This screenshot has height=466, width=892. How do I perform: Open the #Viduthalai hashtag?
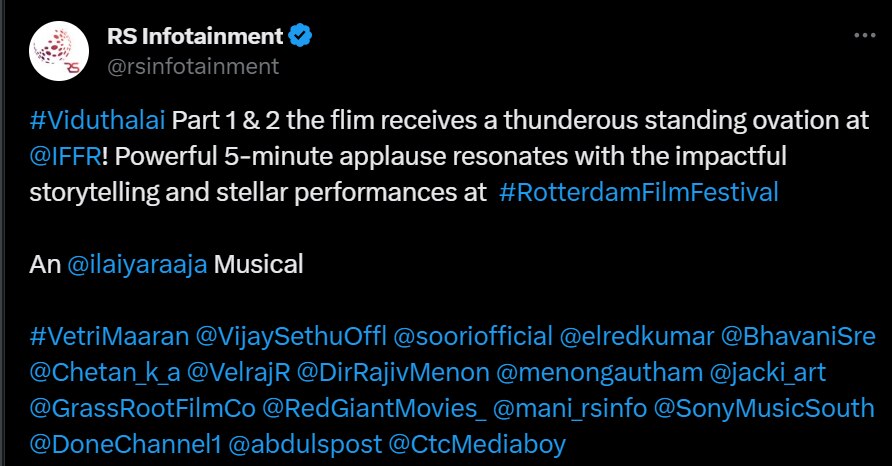click(x=99, y=122)
